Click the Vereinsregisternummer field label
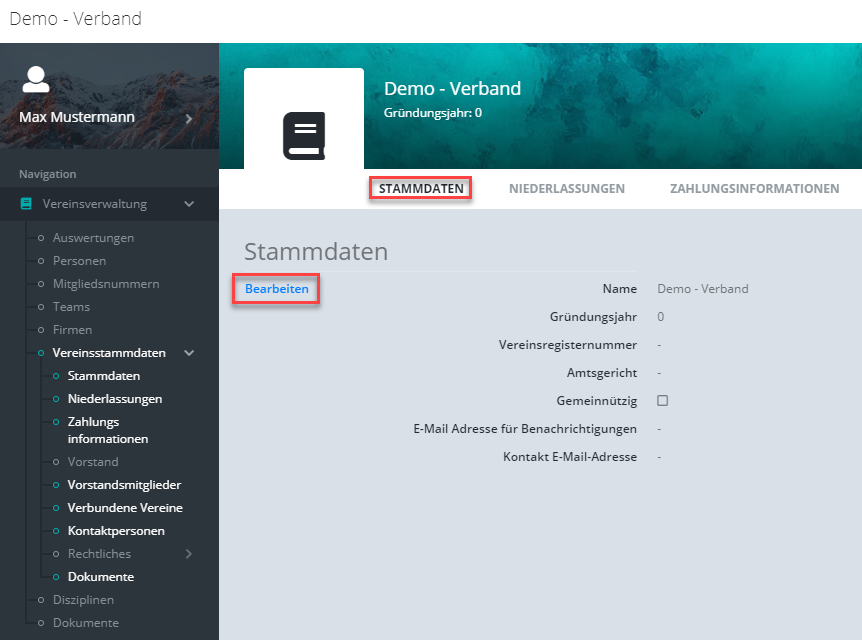The image size is (862, 640). [x=568, y=345]
